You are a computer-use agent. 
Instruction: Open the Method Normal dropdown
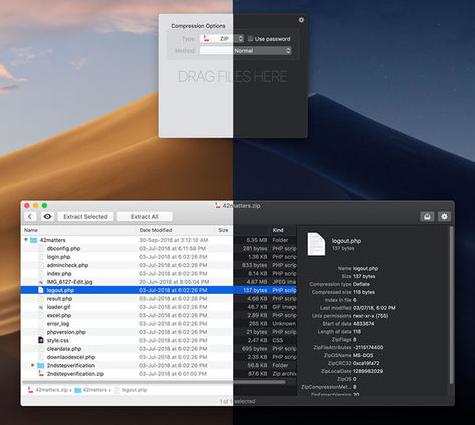point(245,51)
